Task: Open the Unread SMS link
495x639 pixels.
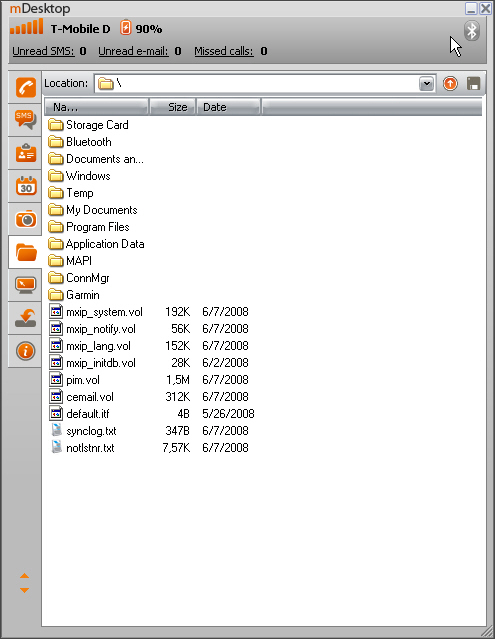Action: (x=43, y=51)
